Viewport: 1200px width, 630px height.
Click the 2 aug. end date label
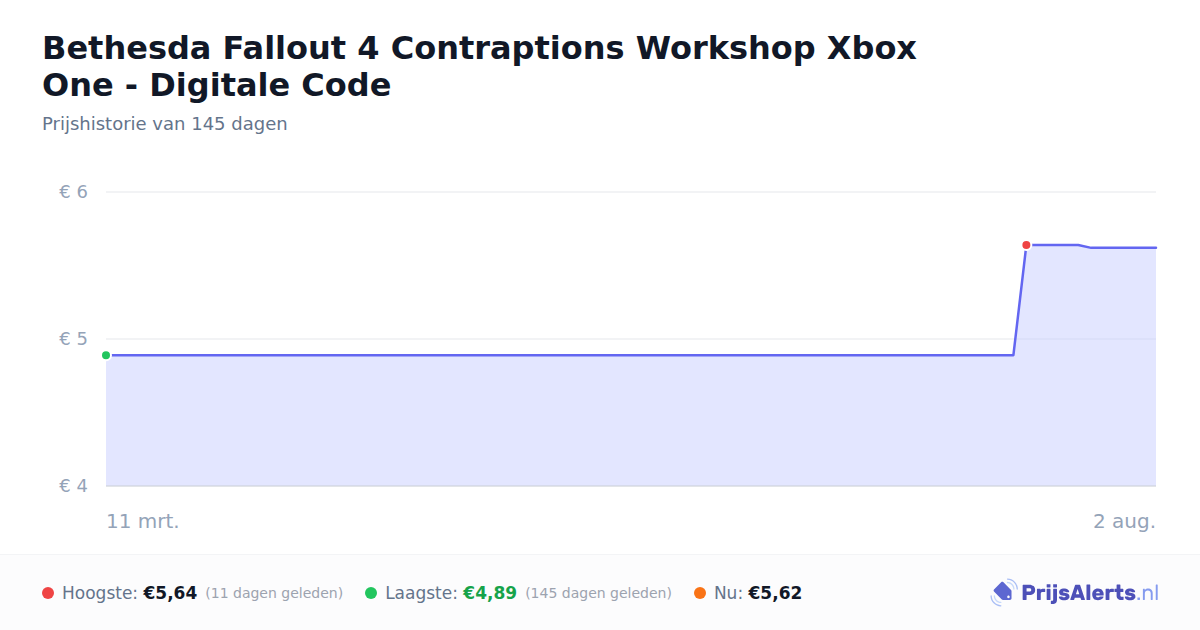pos(1125,521)
